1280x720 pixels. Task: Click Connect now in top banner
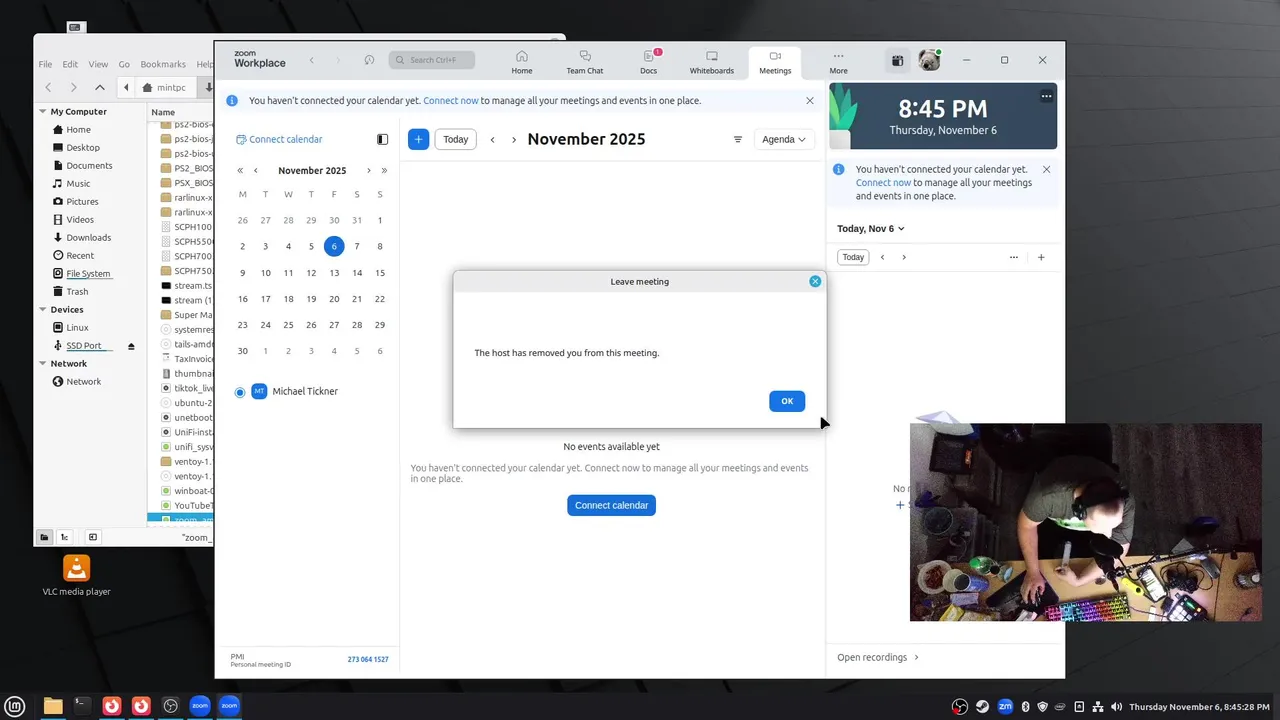tap(451, 100)
